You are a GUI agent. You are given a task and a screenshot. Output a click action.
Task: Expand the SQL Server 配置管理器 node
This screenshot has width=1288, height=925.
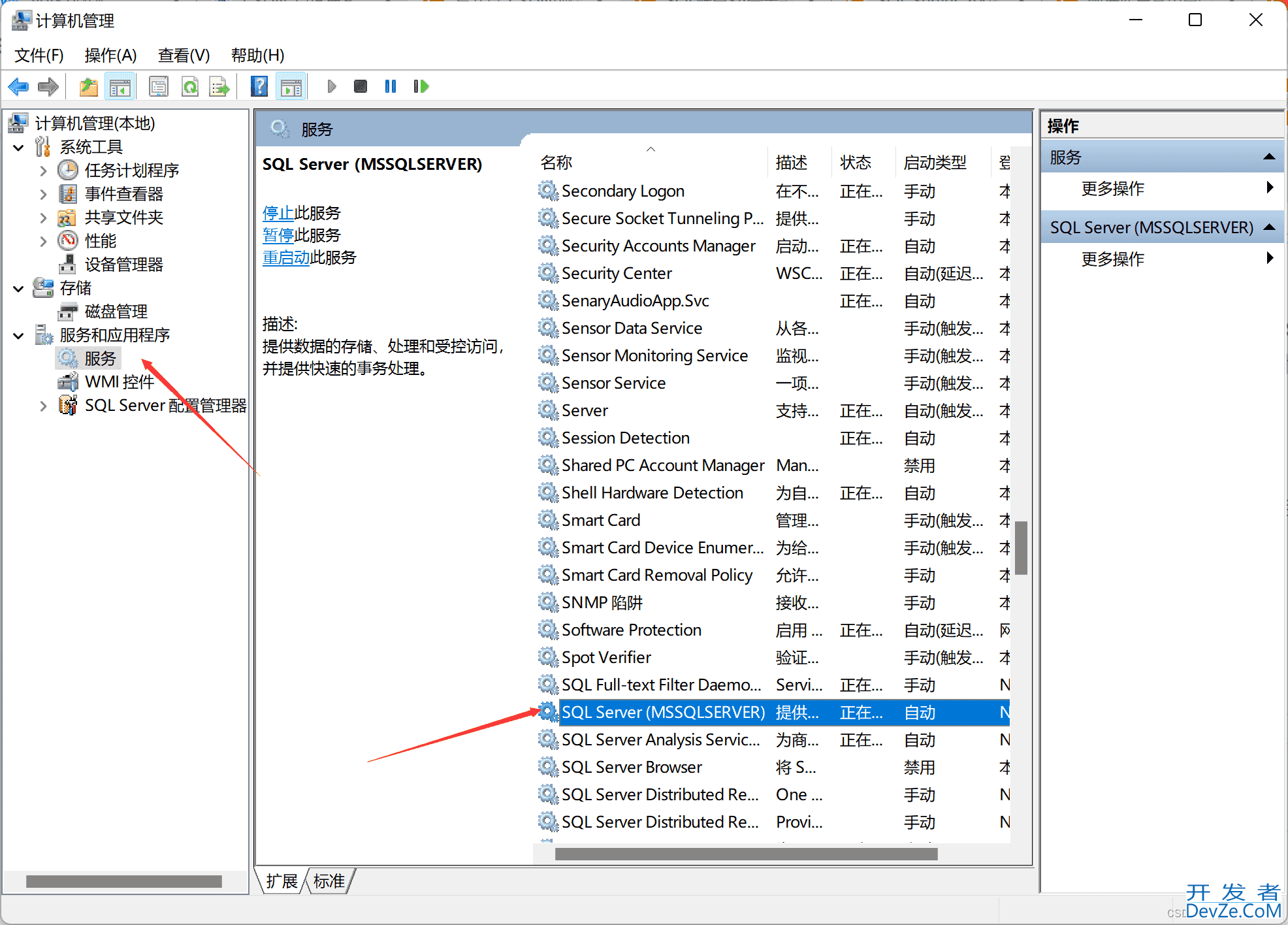point(43,406)
